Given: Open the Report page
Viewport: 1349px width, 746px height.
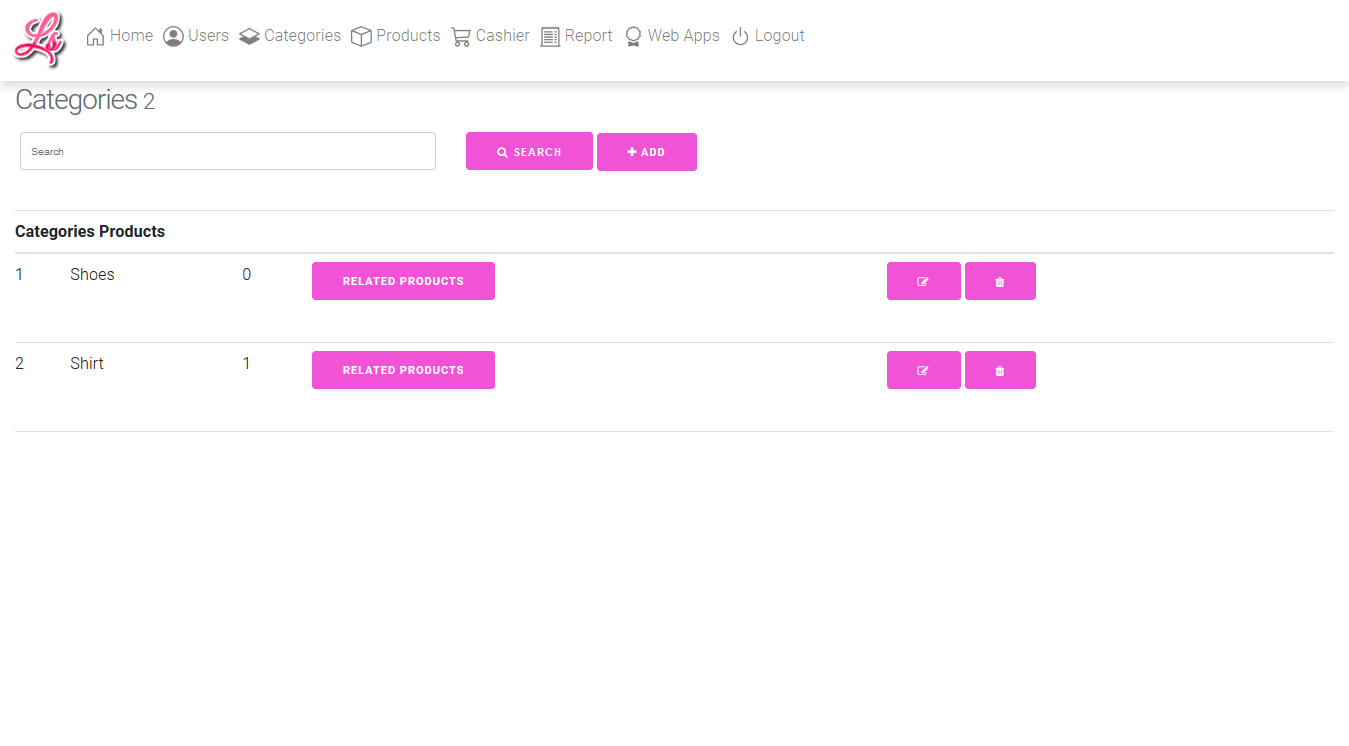Looking at the screenshot, I should pos(588,36).
